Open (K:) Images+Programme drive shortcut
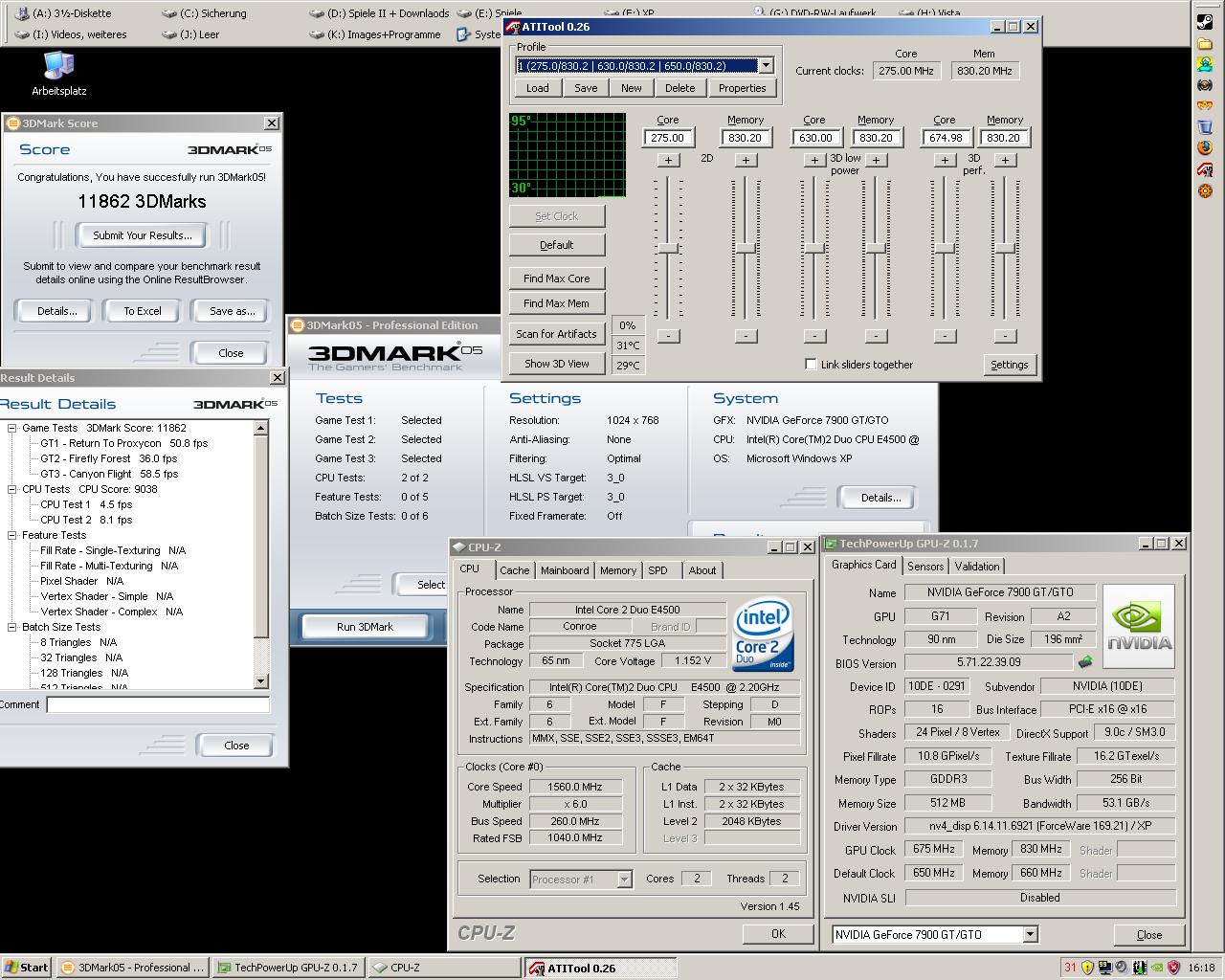The width and height of the screenshot is (1225, 980). [376, 34]
